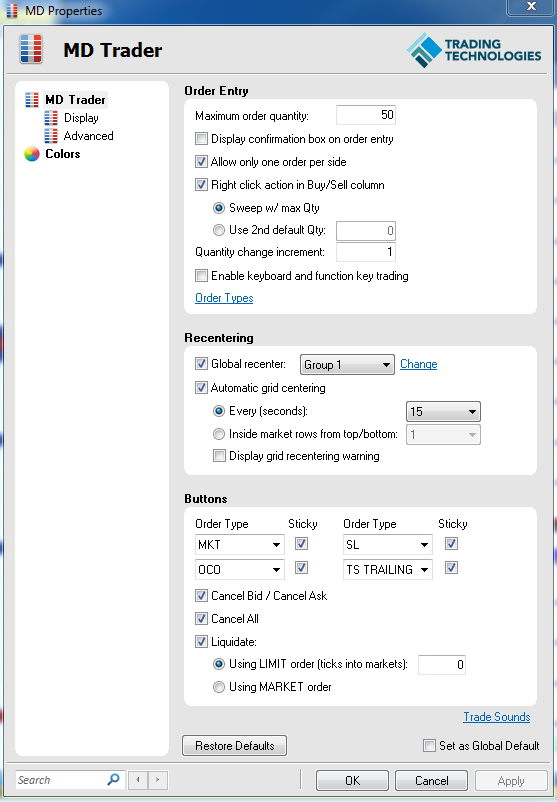
Task: Select the MD Trader tree icon
Action: (32, 100)
